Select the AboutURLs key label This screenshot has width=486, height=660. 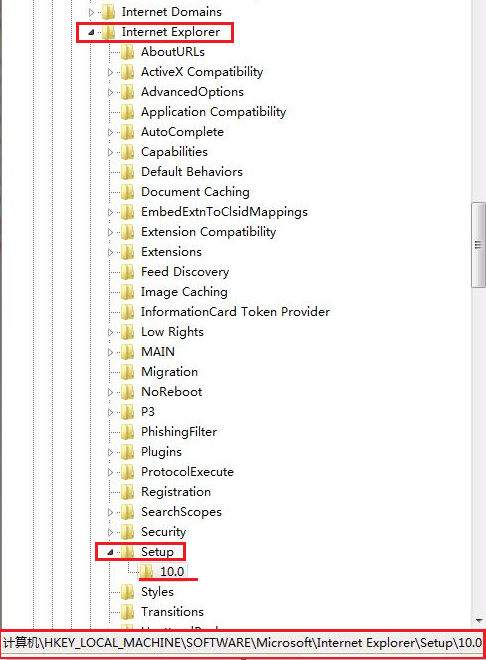pos(173,52)
